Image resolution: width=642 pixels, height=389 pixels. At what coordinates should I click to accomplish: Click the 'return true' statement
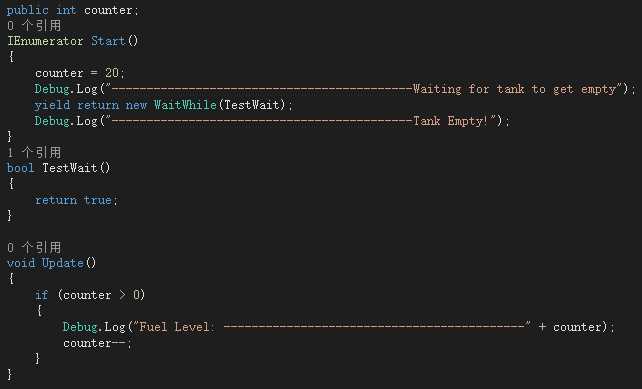tap(76, 200)
